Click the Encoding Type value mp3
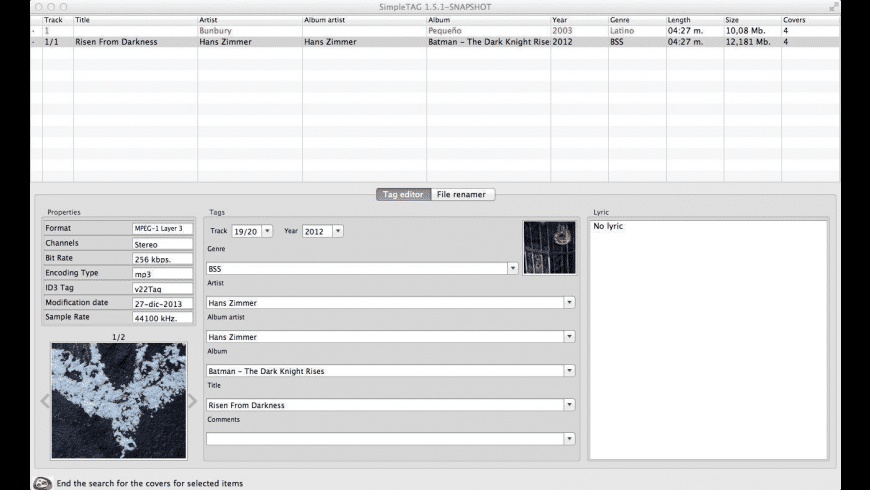 163,274
